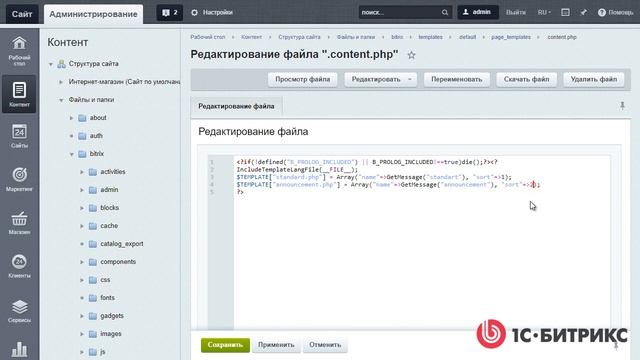The width and height of the screenshot is (640, 360).
Task: Collapse the Структура сайта tree node
Action: pos(51,64)
